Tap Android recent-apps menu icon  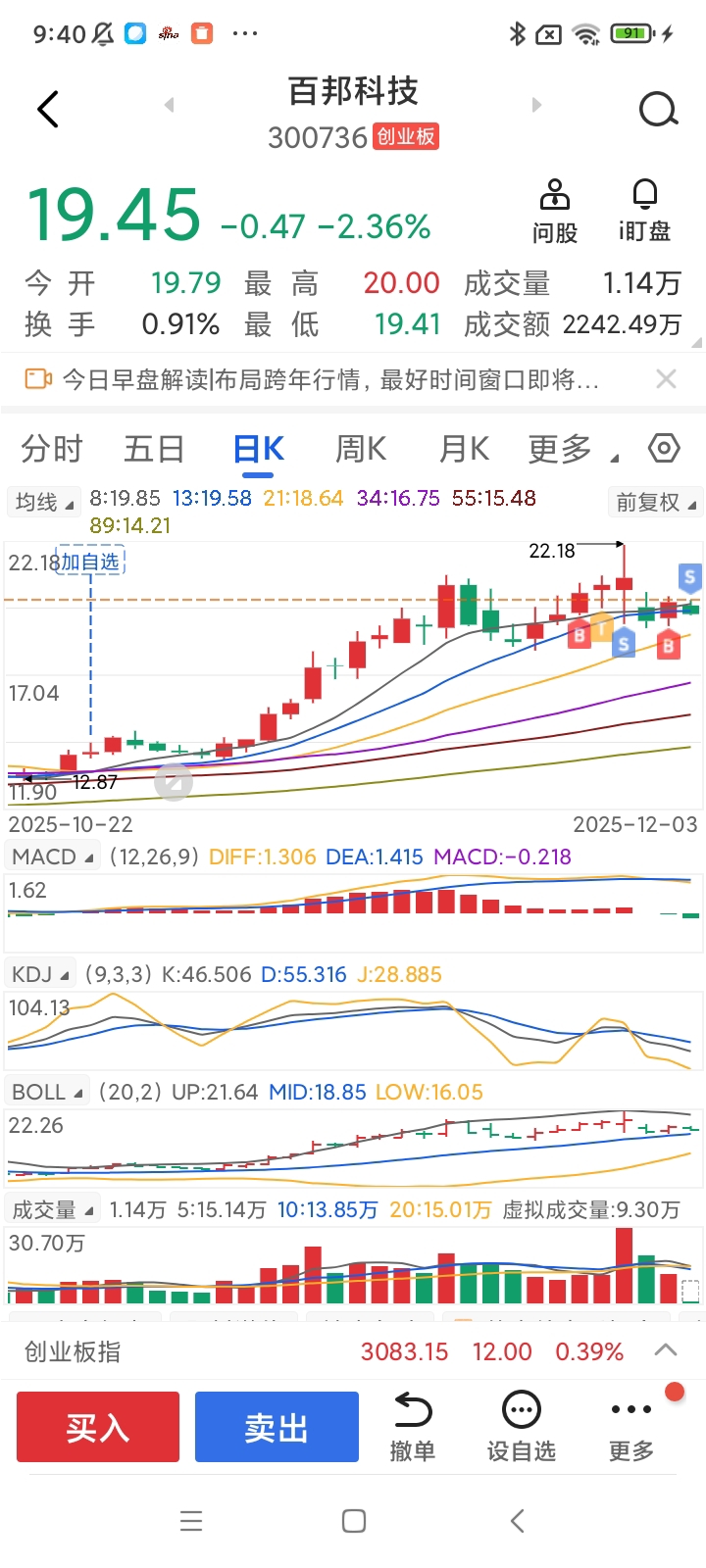click(x=191, y=1521)
